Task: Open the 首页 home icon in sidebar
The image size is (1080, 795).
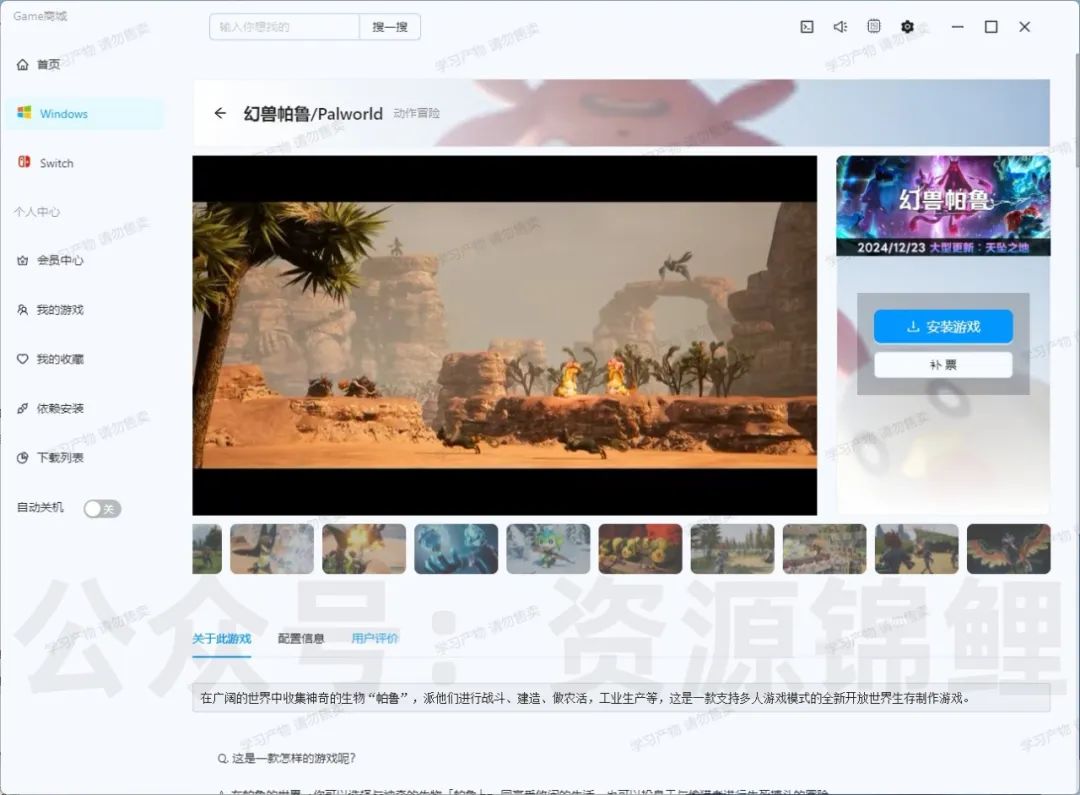Action: pos(23,65)
